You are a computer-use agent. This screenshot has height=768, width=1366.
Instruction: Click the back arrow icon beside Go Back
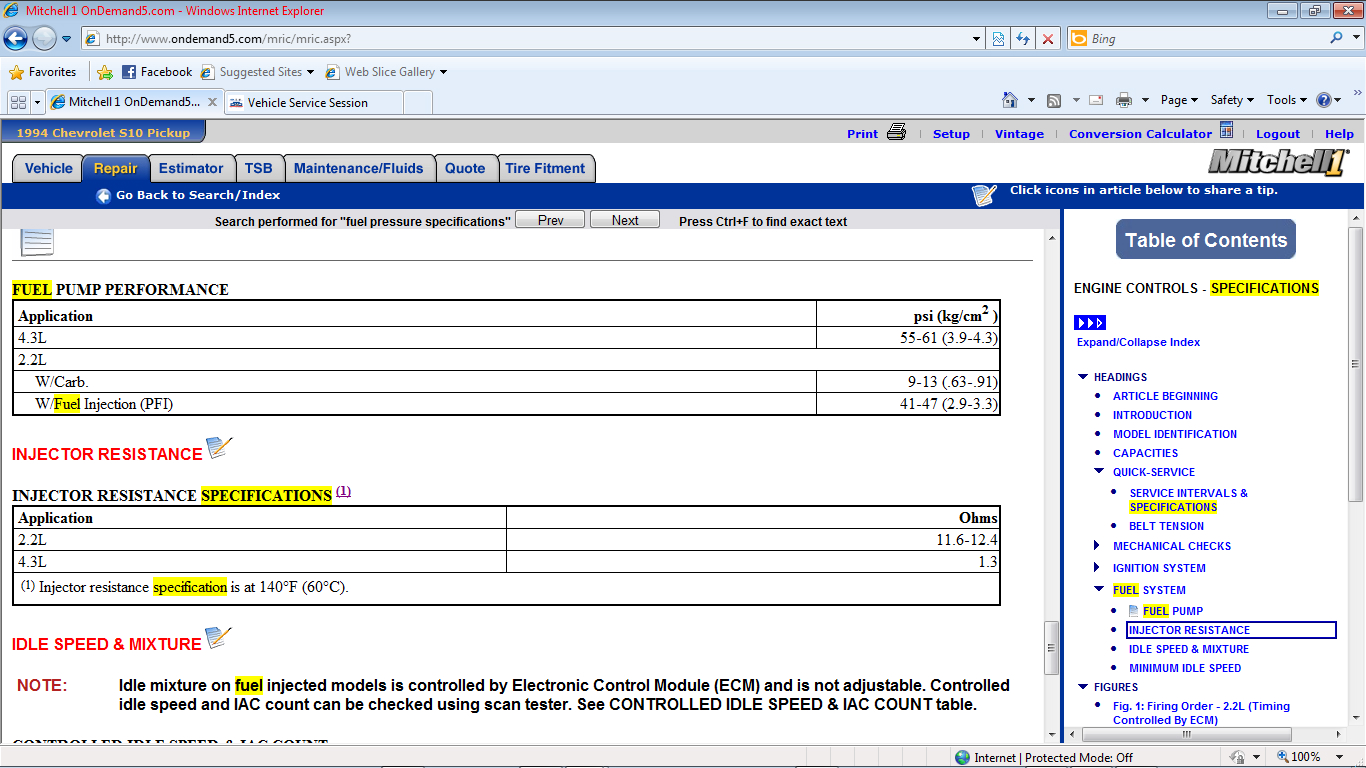pos(103,196)
